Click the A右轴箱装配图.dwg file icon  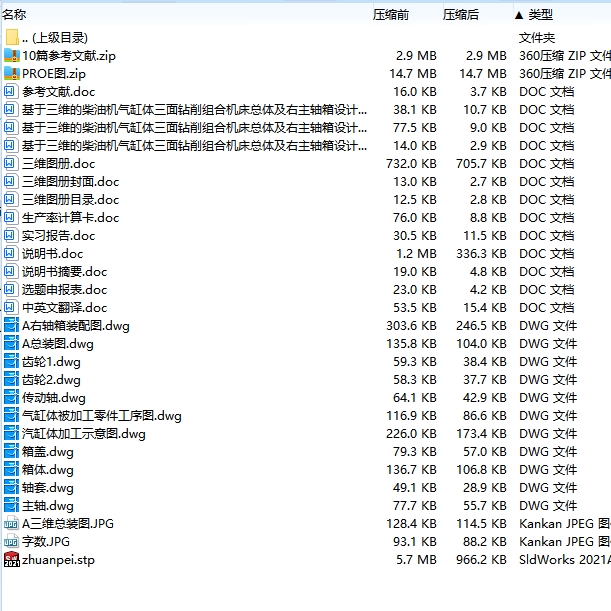point(11,325)
